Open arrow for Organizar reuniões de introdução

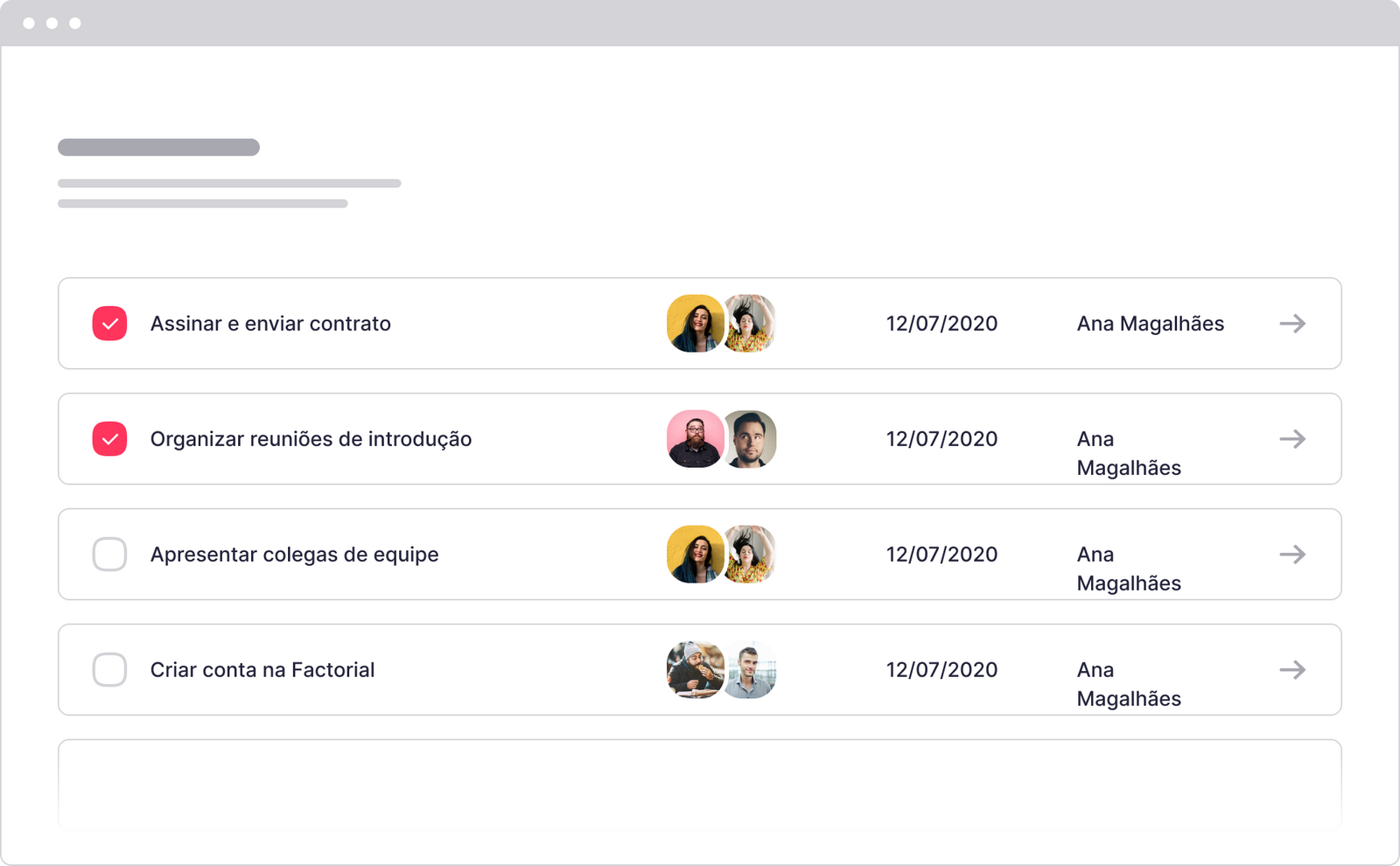point(1292,439)
